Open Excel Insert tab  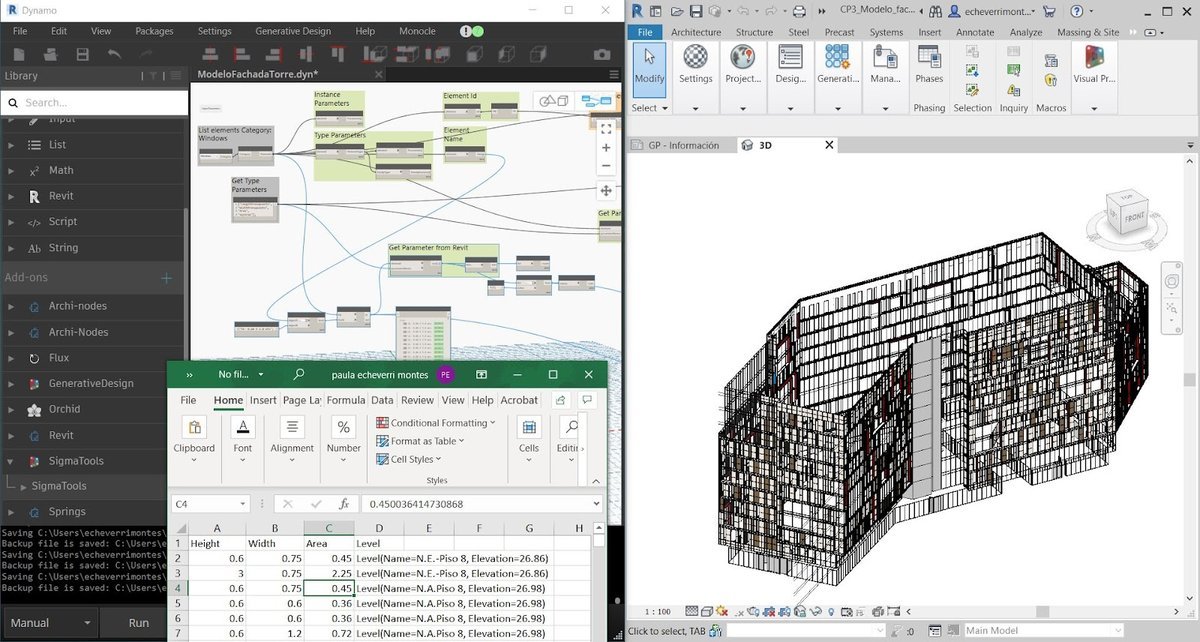(263, 400)
